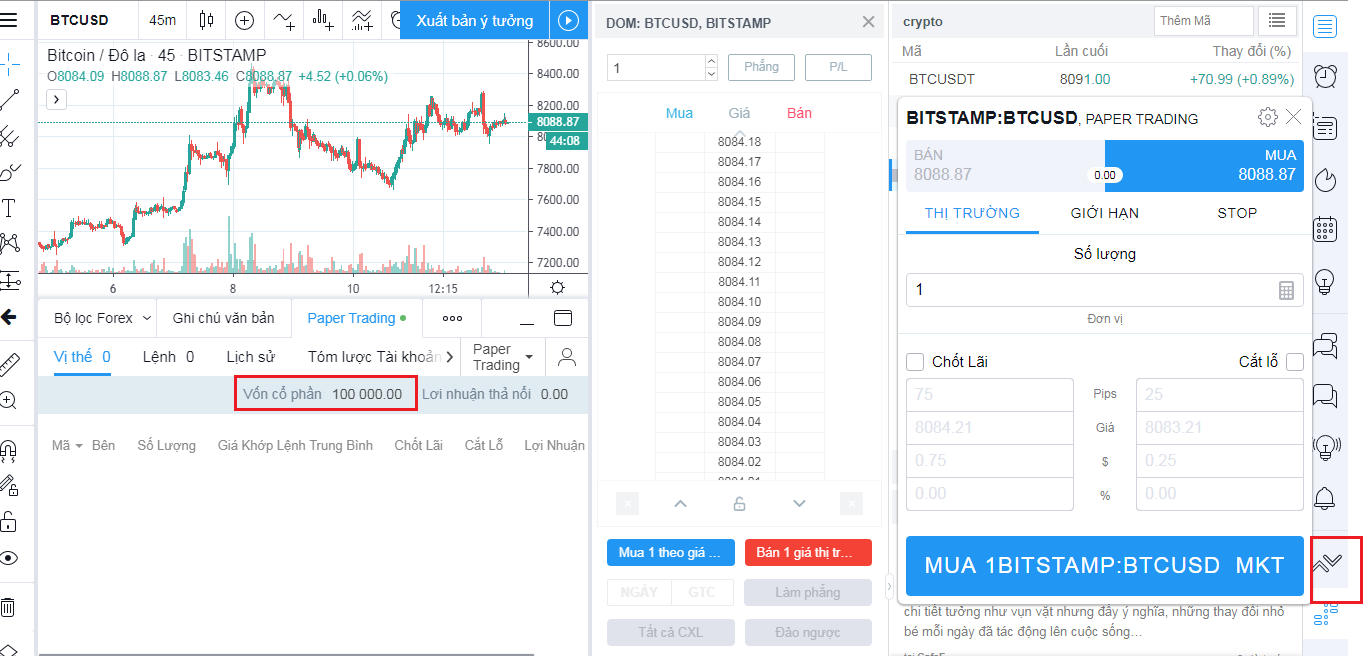Open the Lịch sử tab
This screenshot has height=656, width=1364.
point(250,357)
